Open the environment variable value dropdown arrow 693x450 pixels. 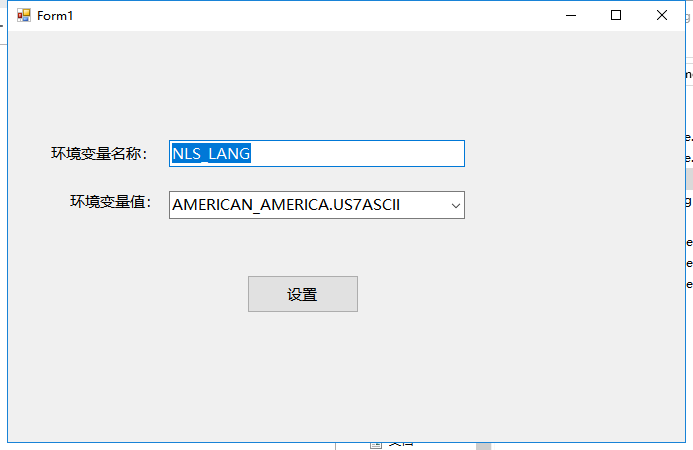[x=456, y=205]
